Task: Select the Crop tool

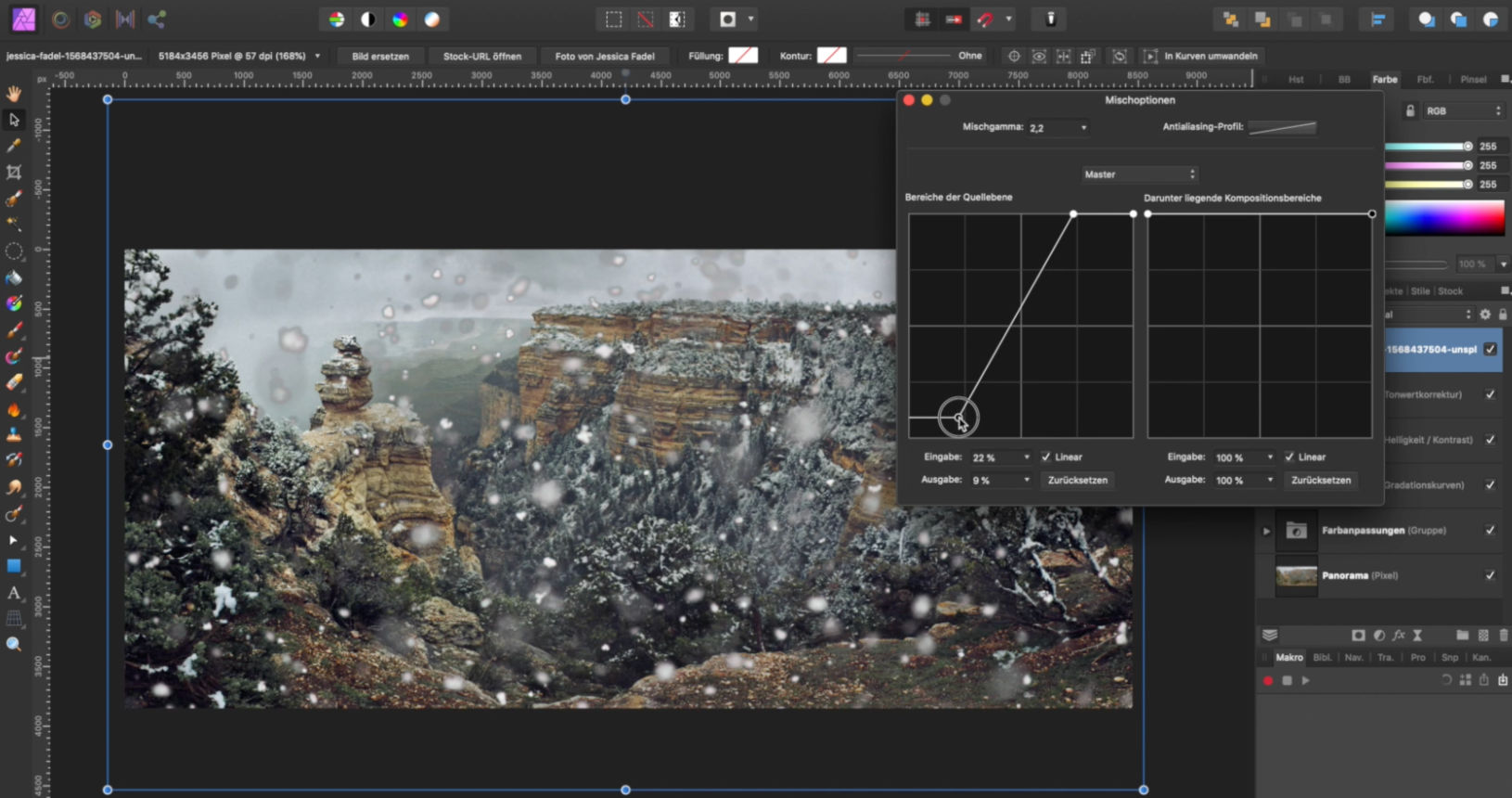Action: point(14,172)
